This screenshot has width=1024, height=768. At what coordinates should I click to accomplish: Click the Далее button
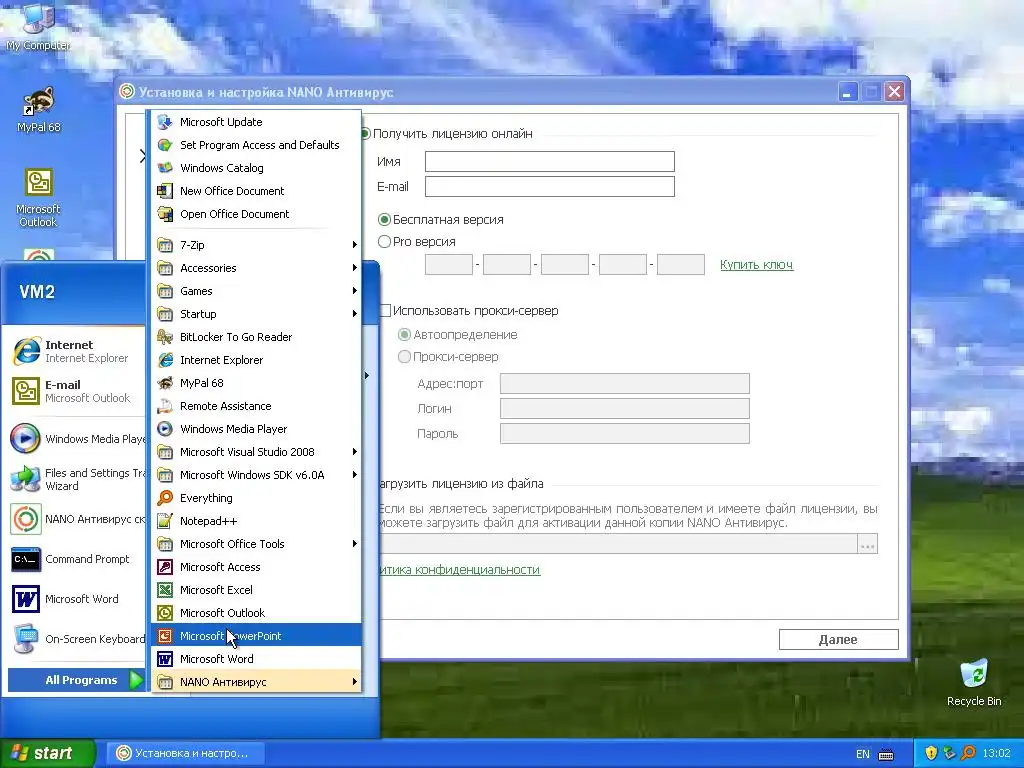coord(839,639)
